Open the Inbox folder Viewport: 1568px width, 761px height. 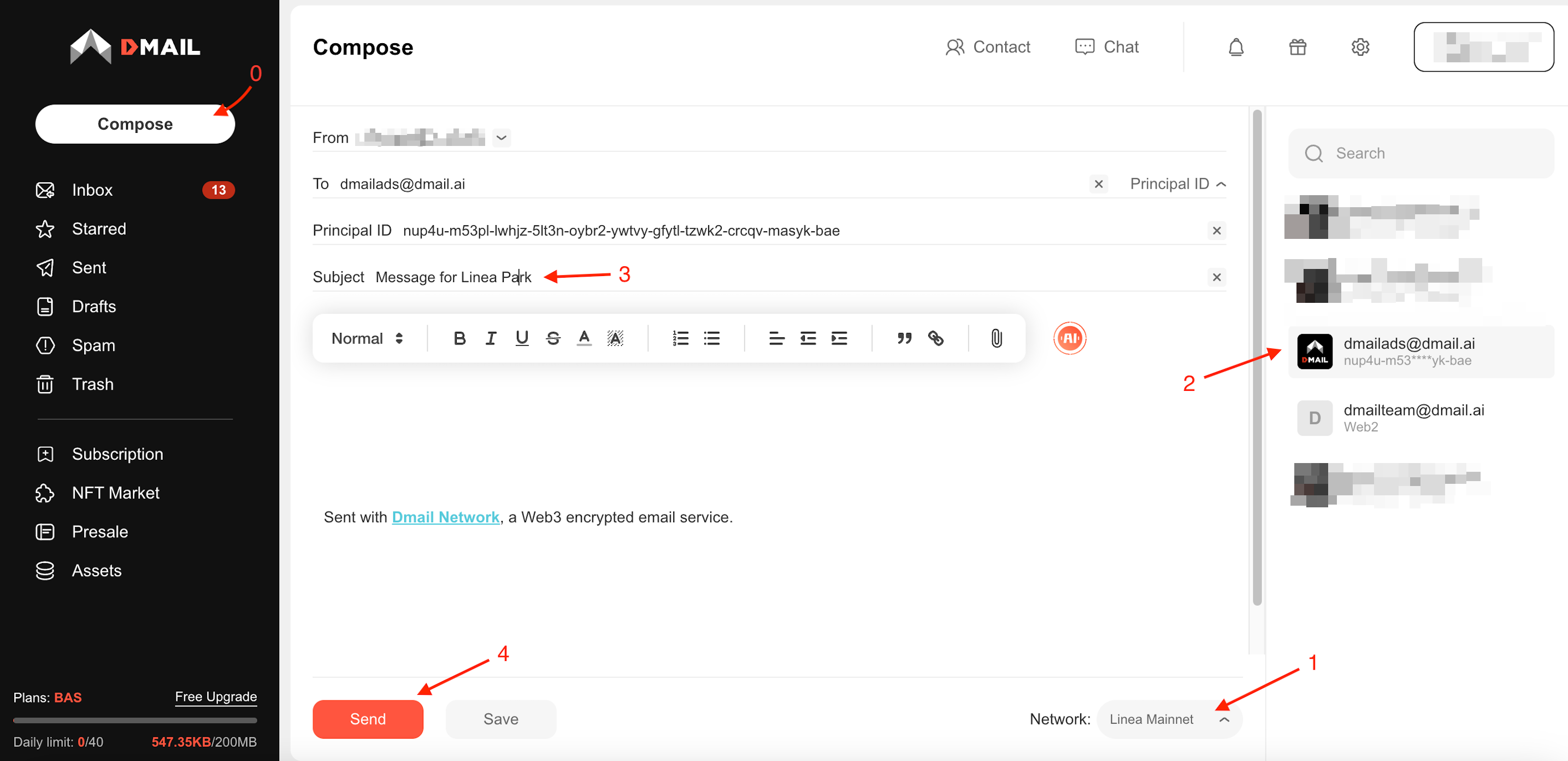(135, 190)
